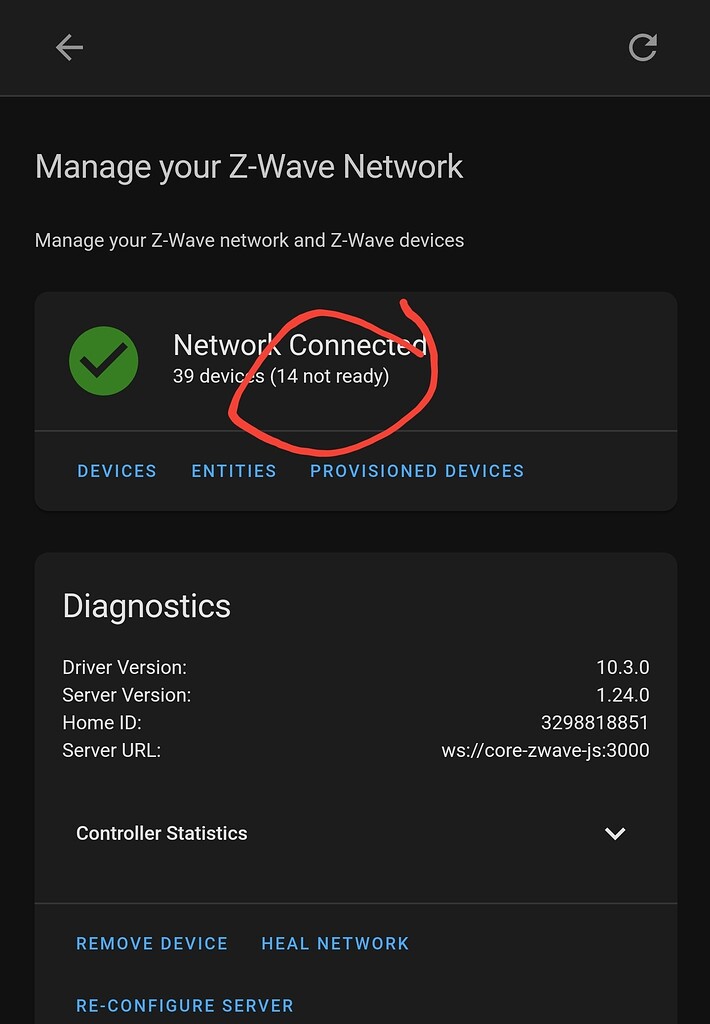The width and height of the screenshot is (710, 1024).
Task: Open the DEVICES list
Action: (x=117, y=471)
